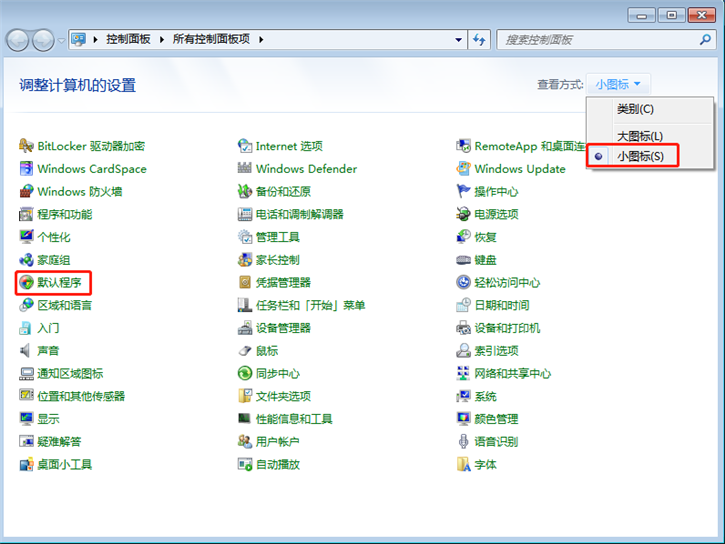Click the Windows 防火墙 icon
Image resolution: width=725 pixels, height=544 pixels.
[27, 192]
